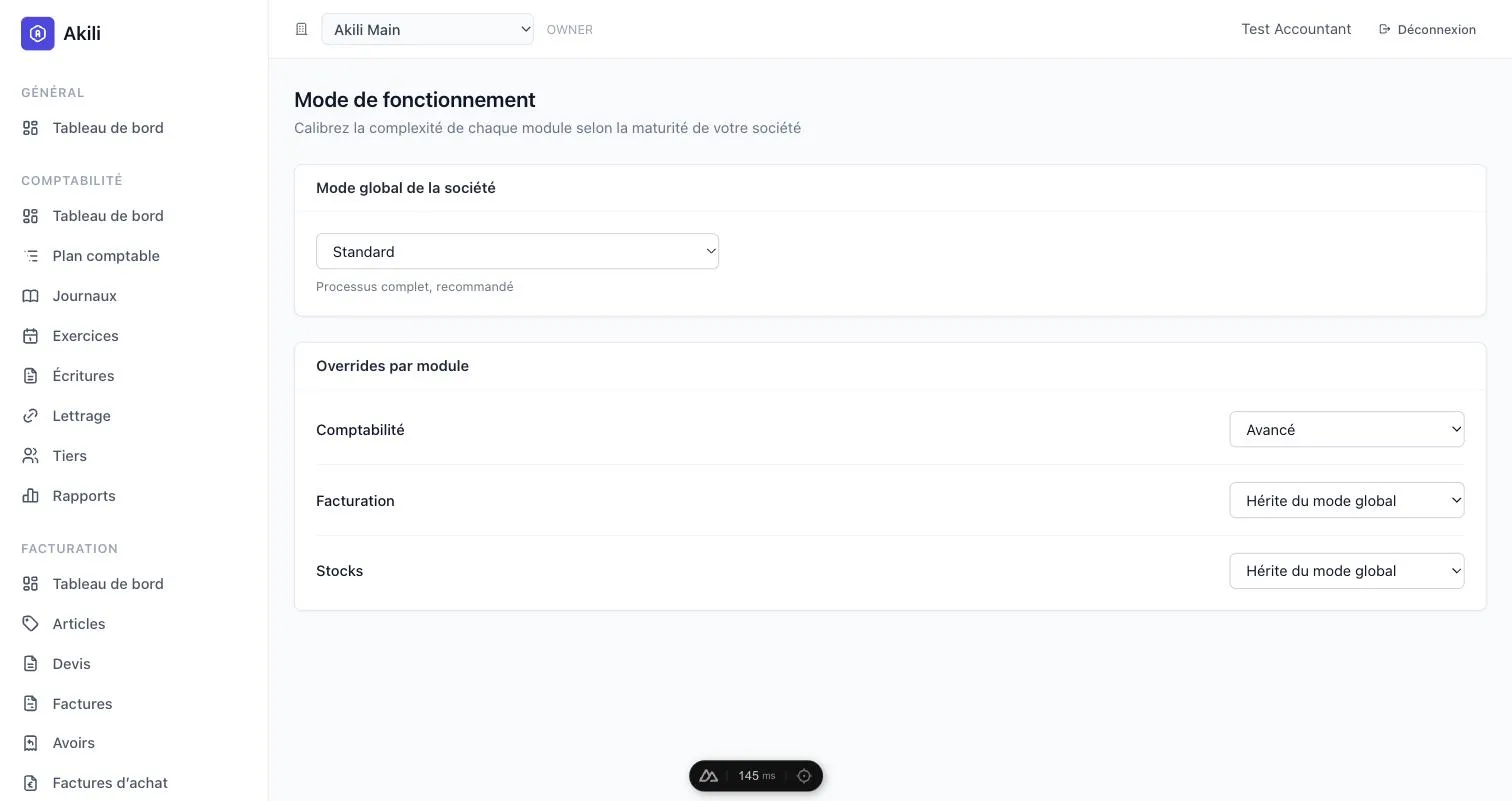This screenshot has height=801, width=1512.
Task: Click the Lettrage link icon
Action: tap(31, 416)
